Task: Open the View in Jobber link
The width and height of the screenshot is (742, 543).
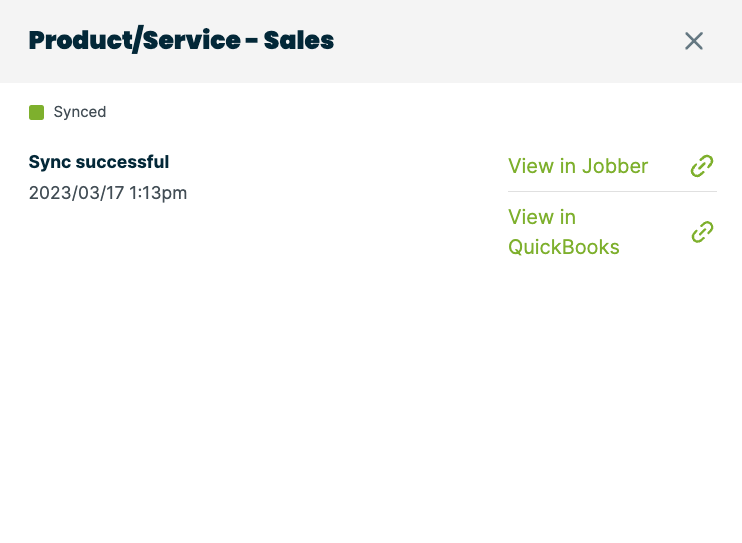Action: pos(578,166)
